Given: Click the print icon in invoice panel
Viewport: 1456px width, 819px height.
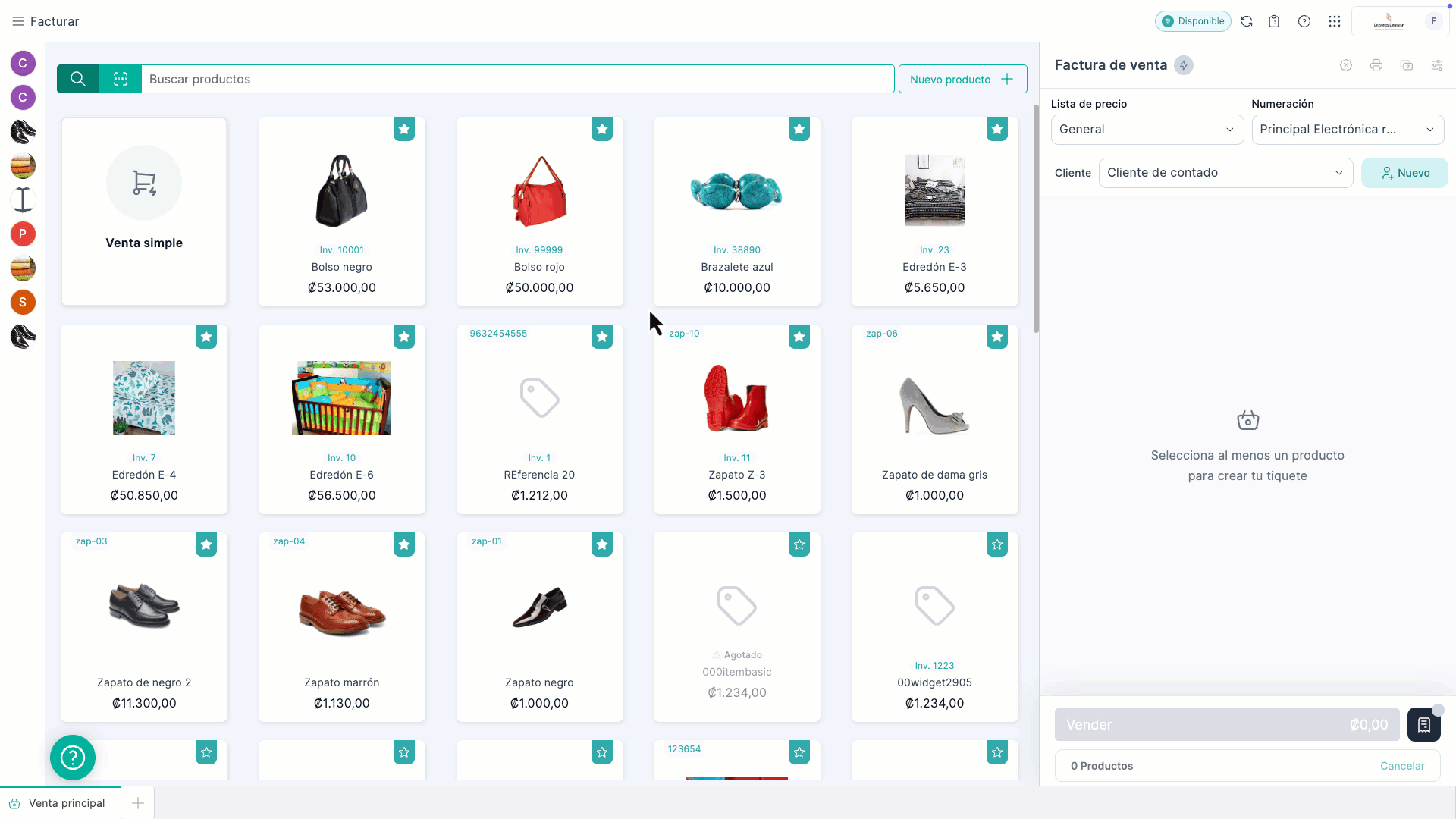Looking at the screenshot, I should (1376, 65).
